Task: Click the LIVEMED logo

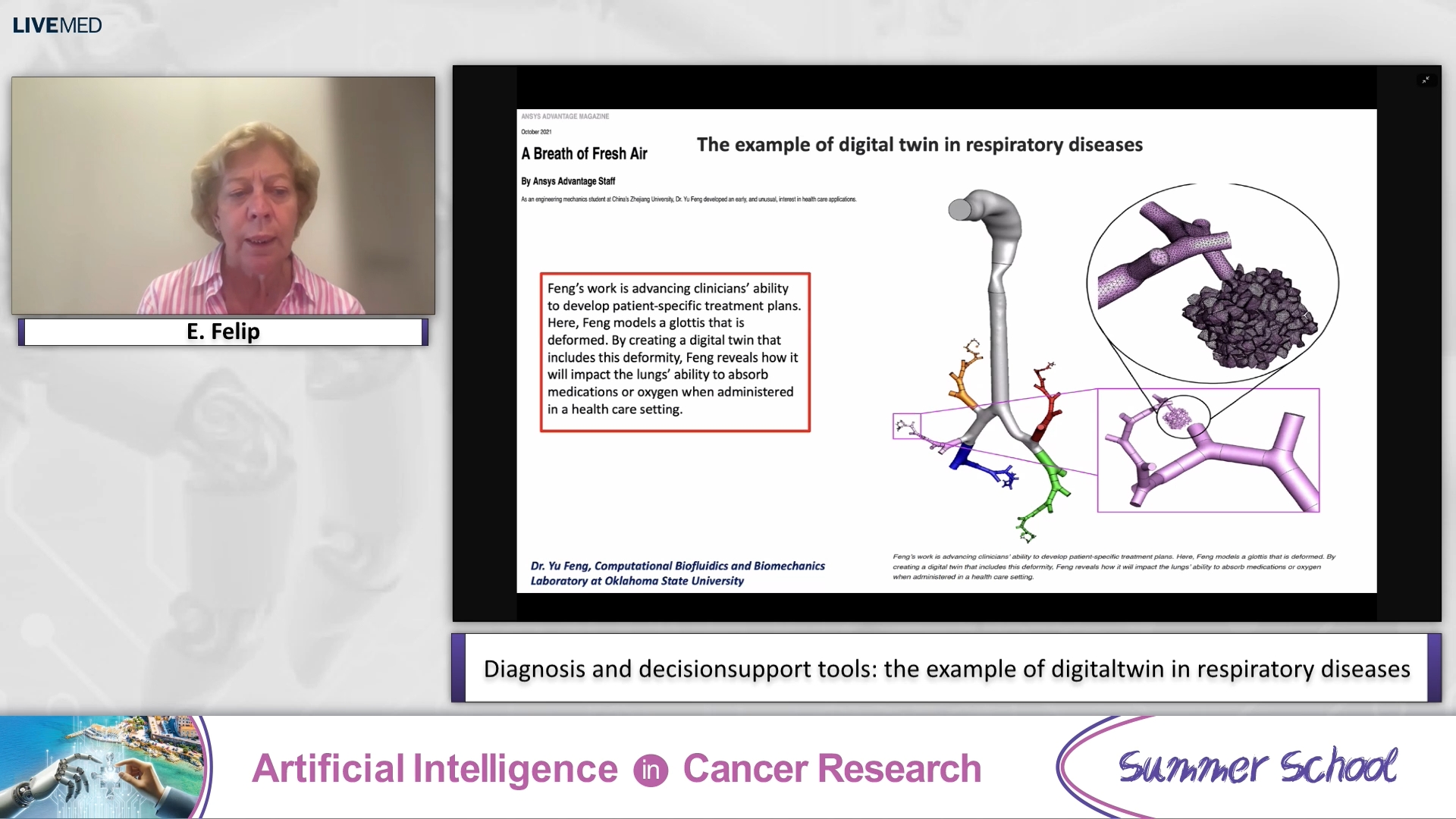Action: tap(57, 25)
